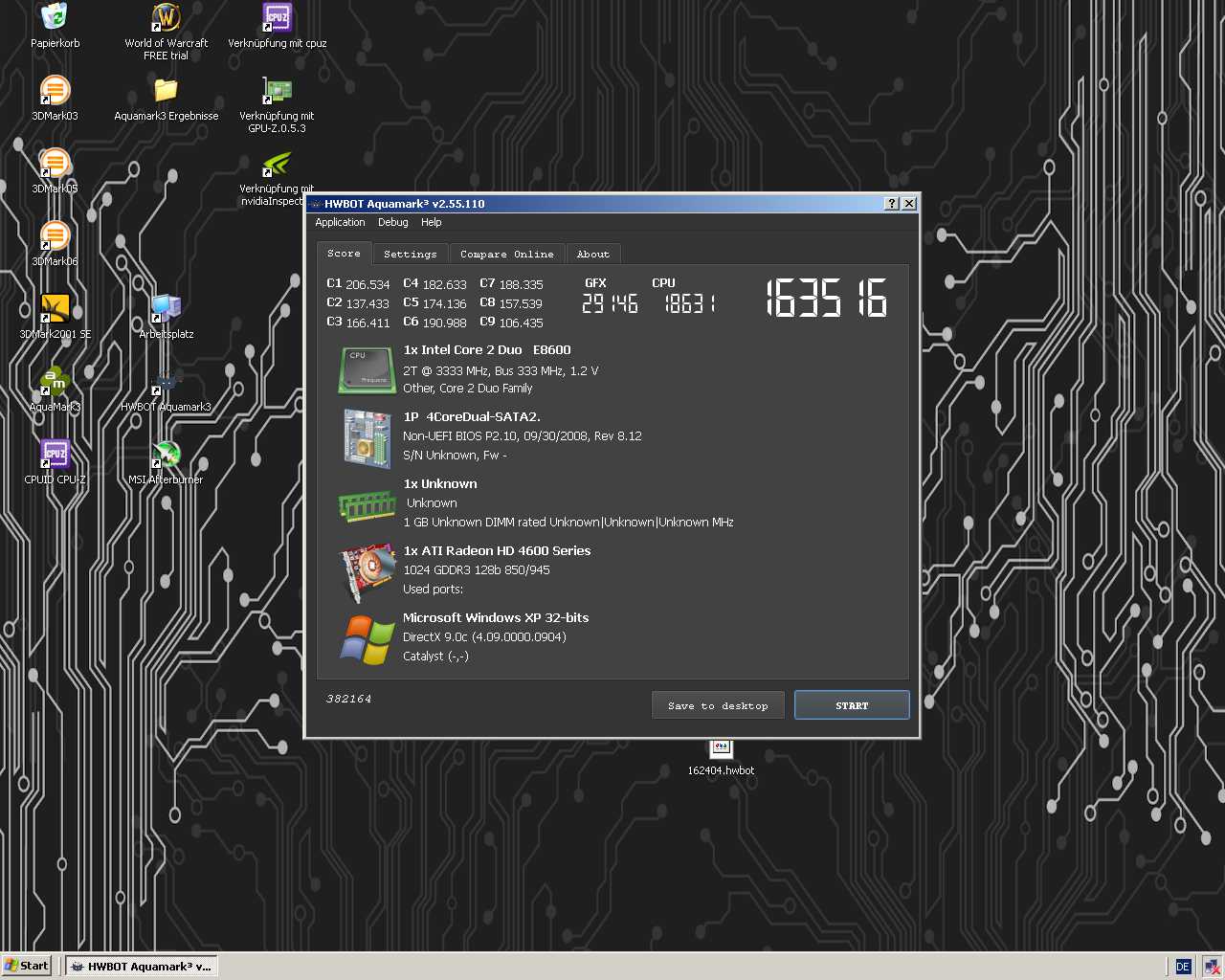This screenshot has width=1225, height=980.
Task: Click the '1 GB Unknown DIMM rated' line
Action: (568, 523)
